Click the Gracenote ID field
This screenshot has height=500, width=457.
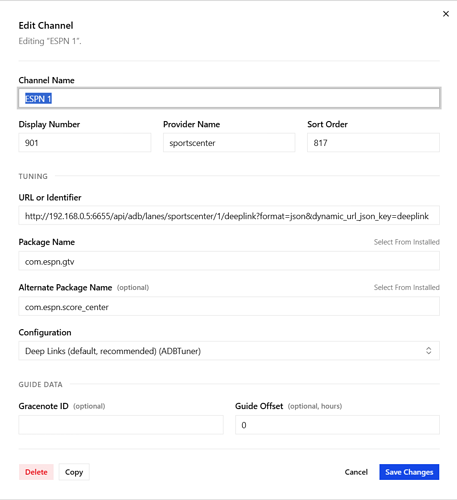pyautogui.click(x=121, y=425)
